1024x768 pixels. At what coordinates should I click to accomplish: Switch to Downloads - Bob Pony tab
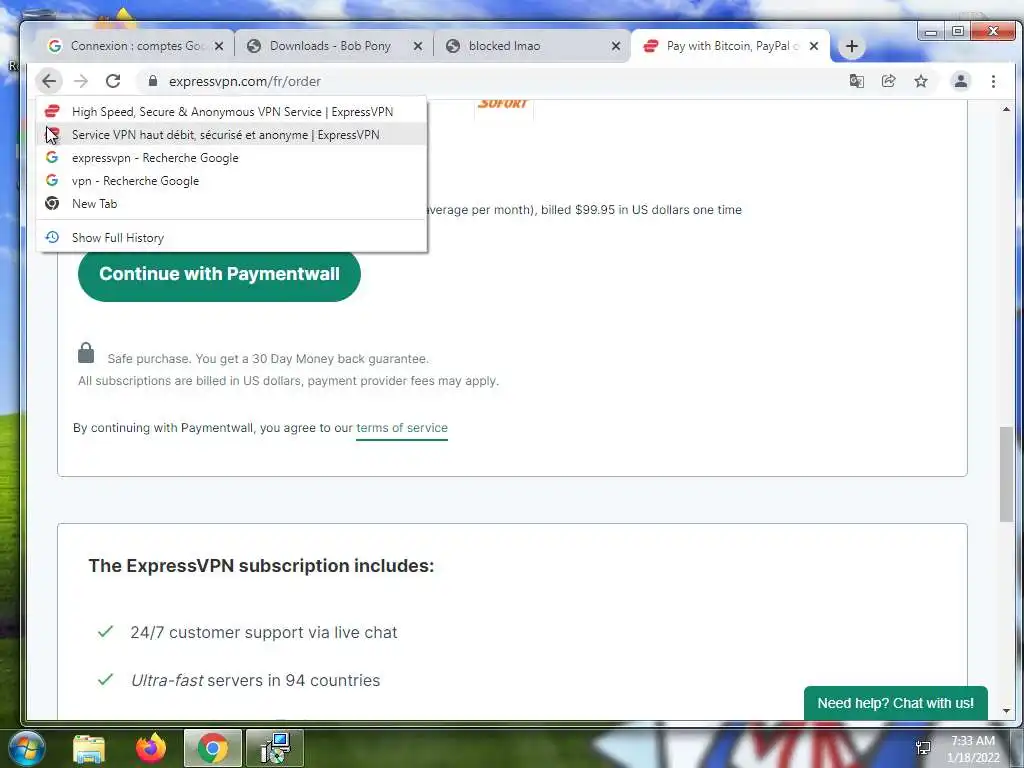tap(333, 46)
